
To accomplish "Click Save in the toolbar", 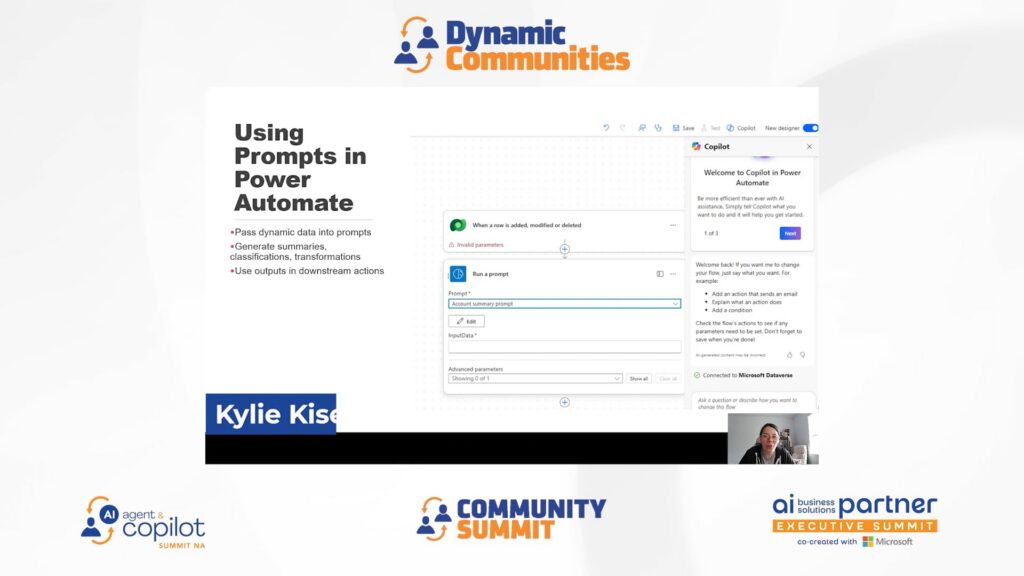I will point(684,128).
